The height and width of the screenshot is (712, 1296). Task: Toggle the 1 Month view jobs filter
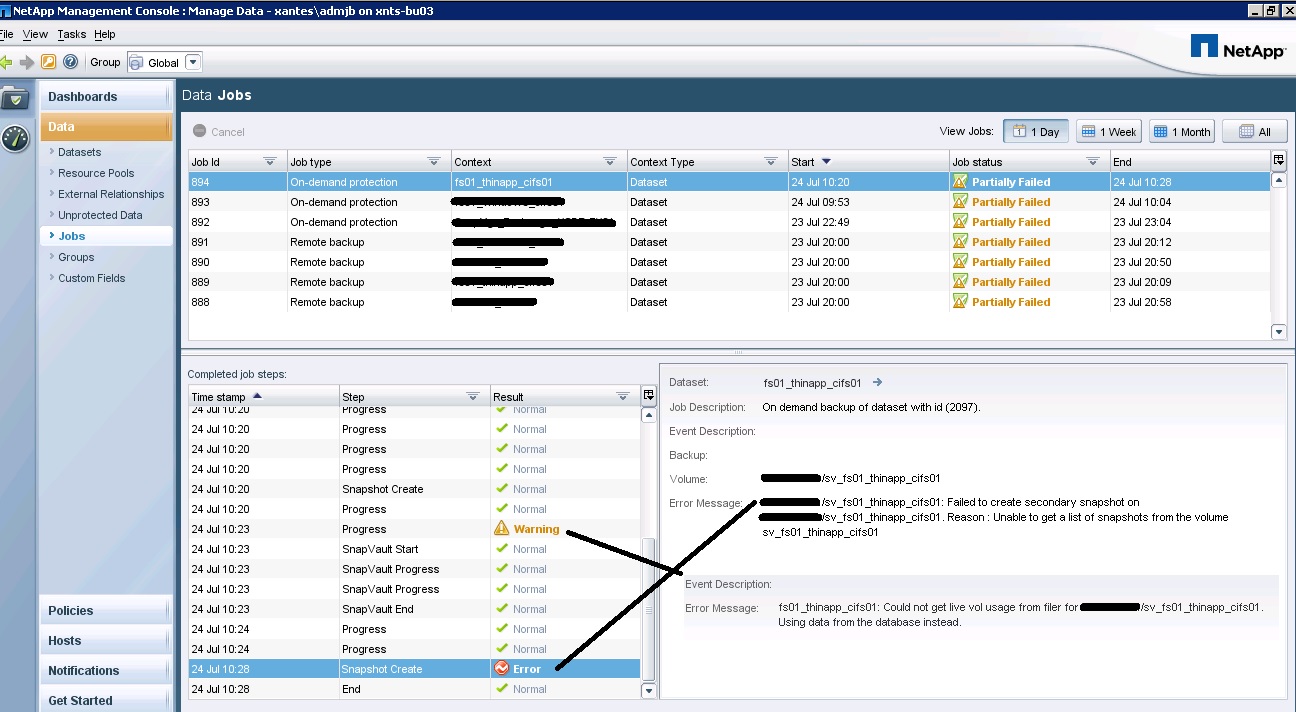coord(1181,131)
